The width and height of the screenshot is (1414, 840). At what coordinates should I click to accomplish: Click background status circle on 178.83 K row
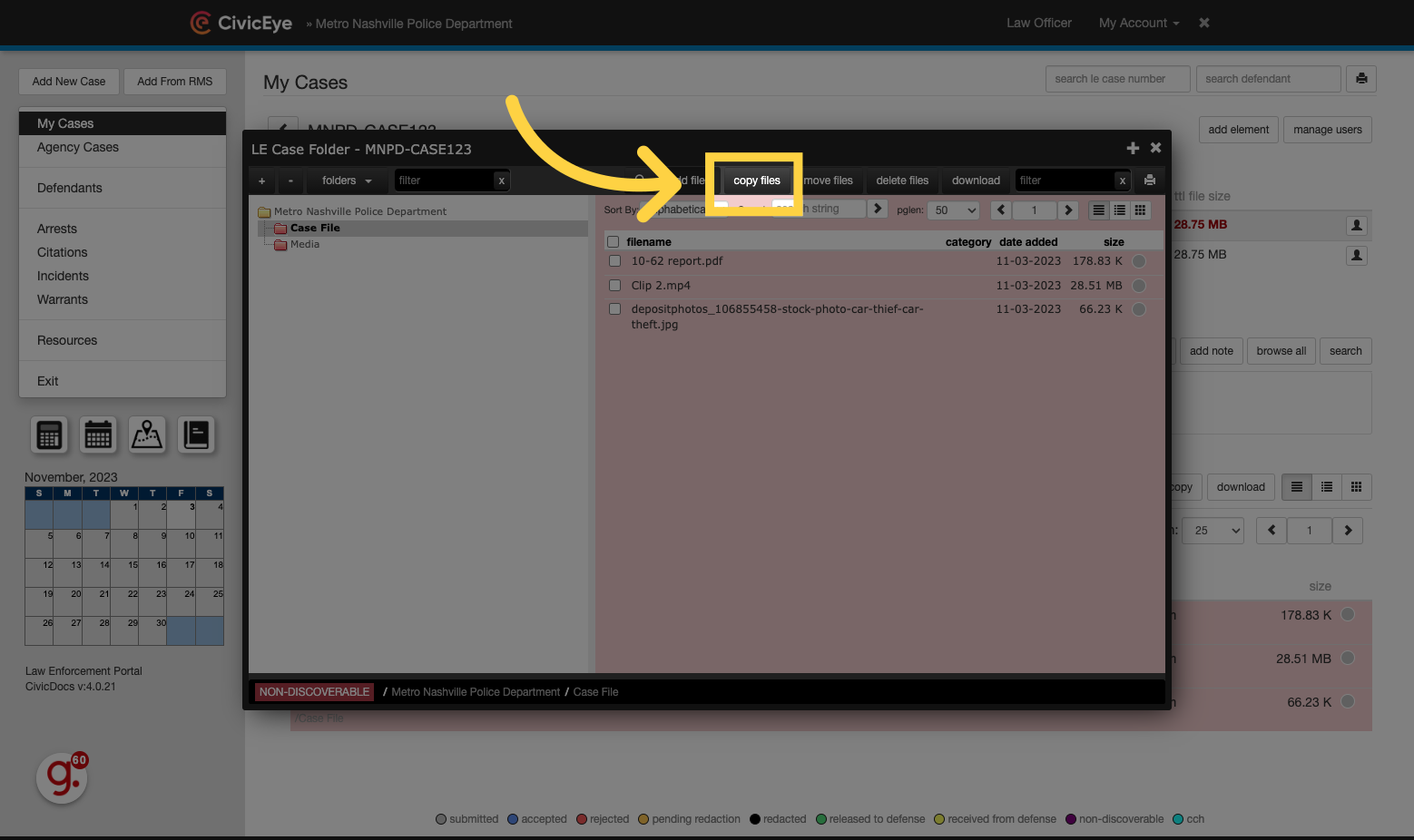click(1348, 614)
